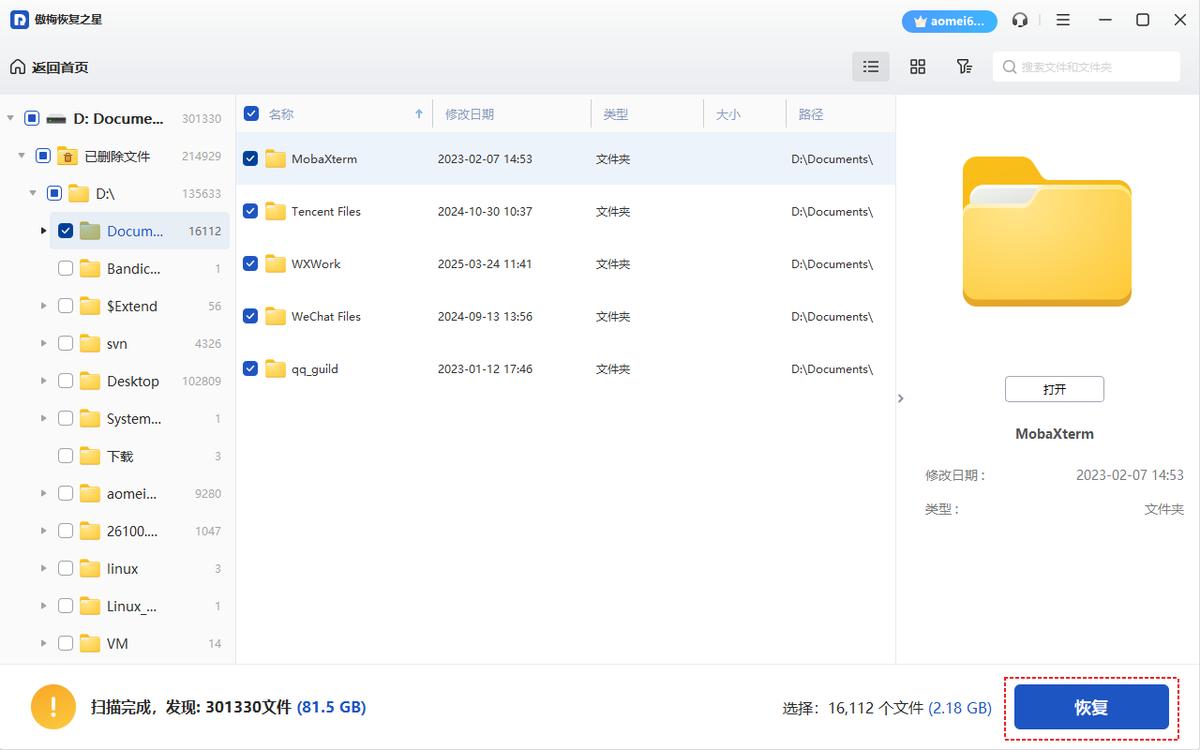Click the home icon to return home

(18, 67)
